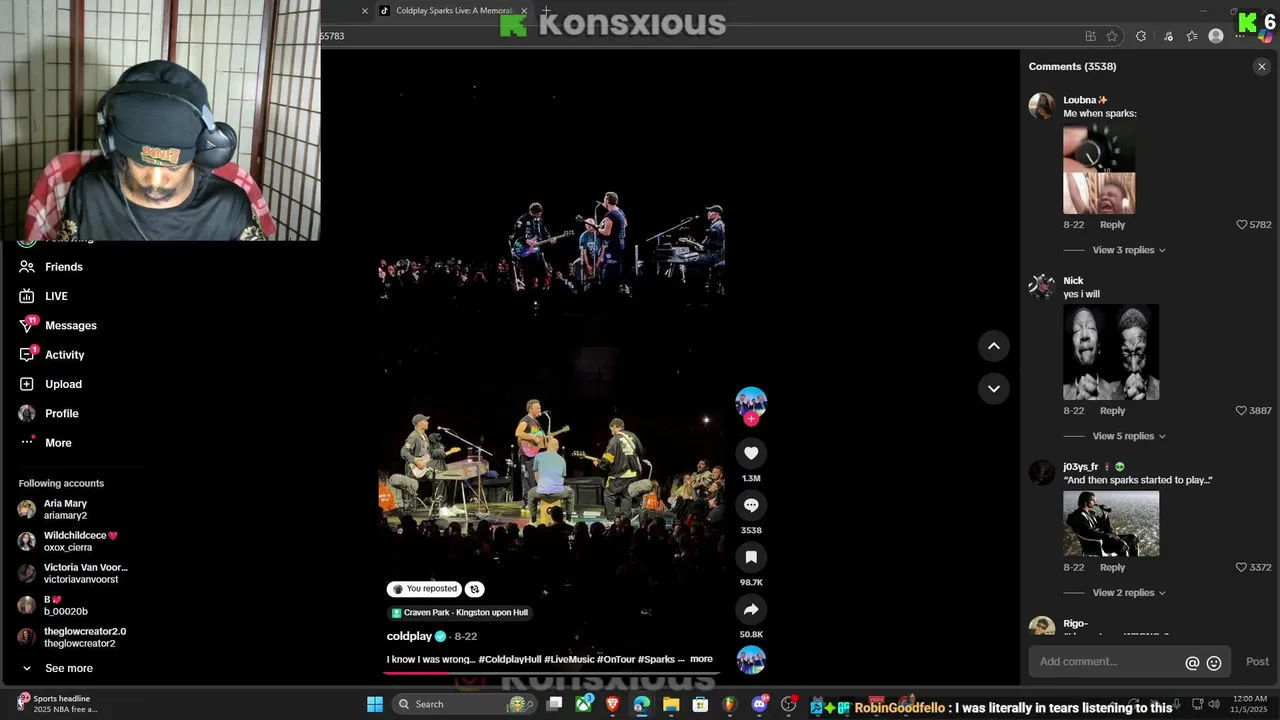Open Aria Mary following account

pos(70,509)
